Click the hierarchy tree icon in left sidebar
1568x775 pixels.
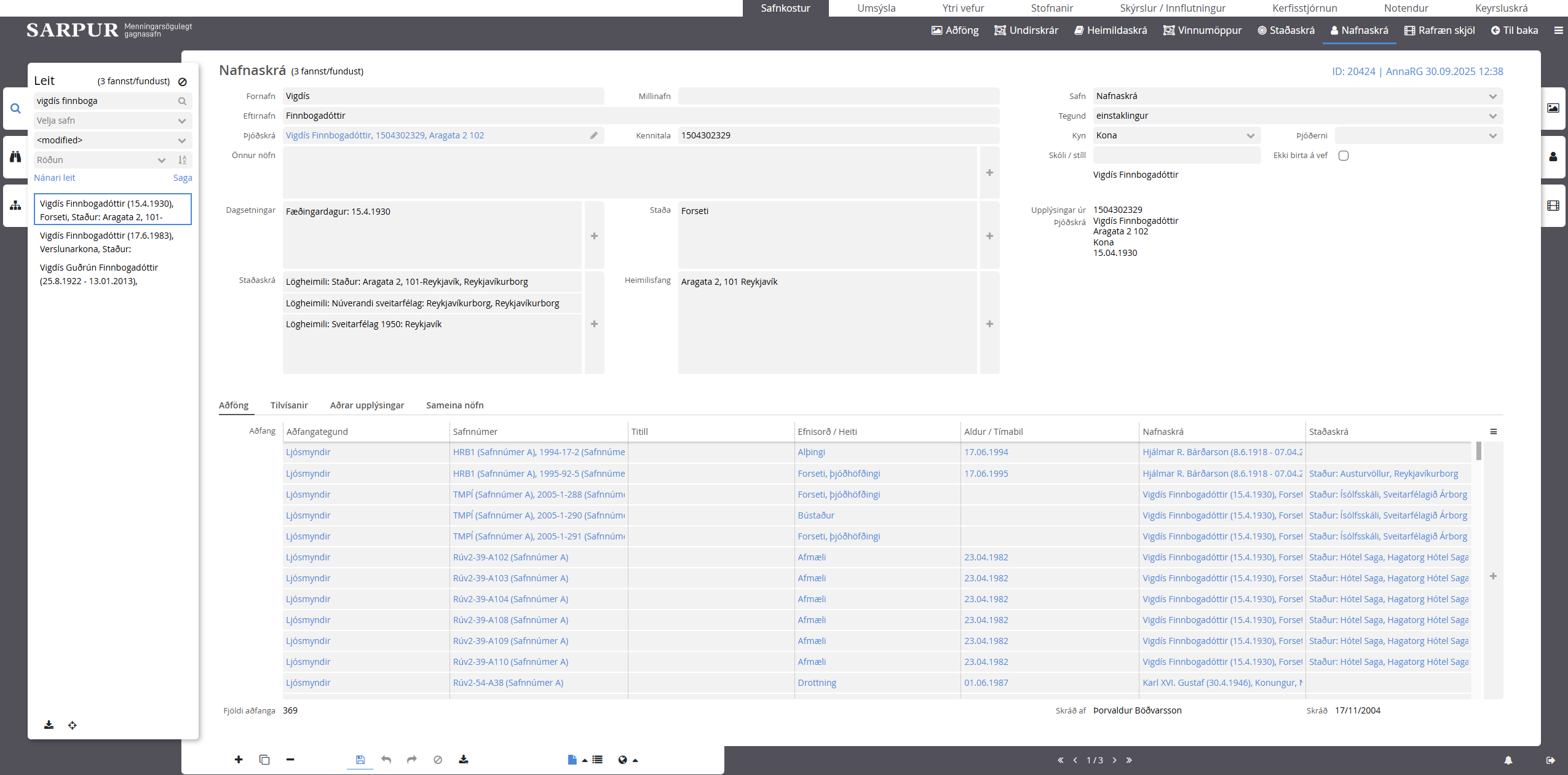pos(15,205)
